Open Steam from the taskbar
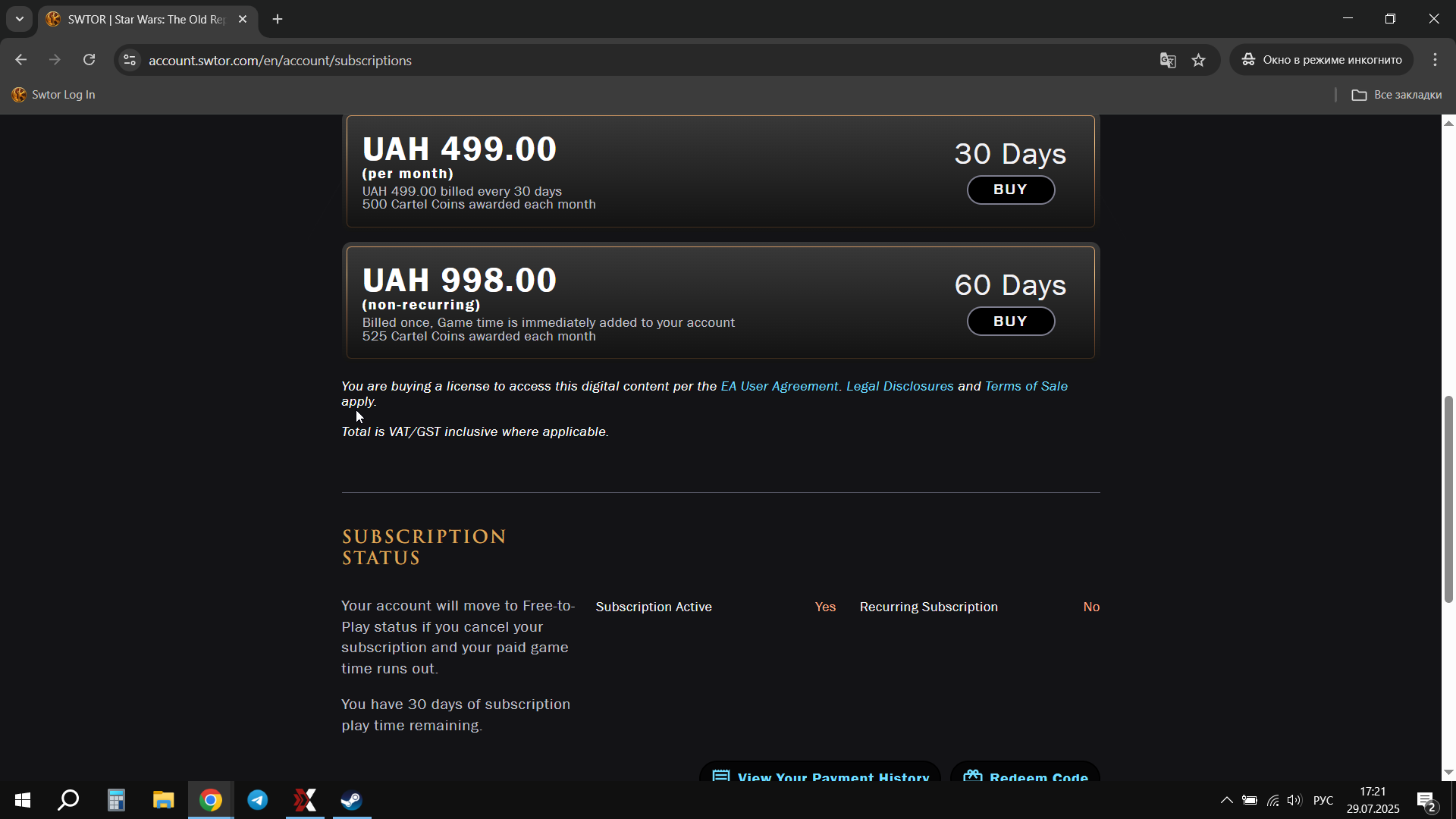The image size is (1456, 819). pos(352,800)
